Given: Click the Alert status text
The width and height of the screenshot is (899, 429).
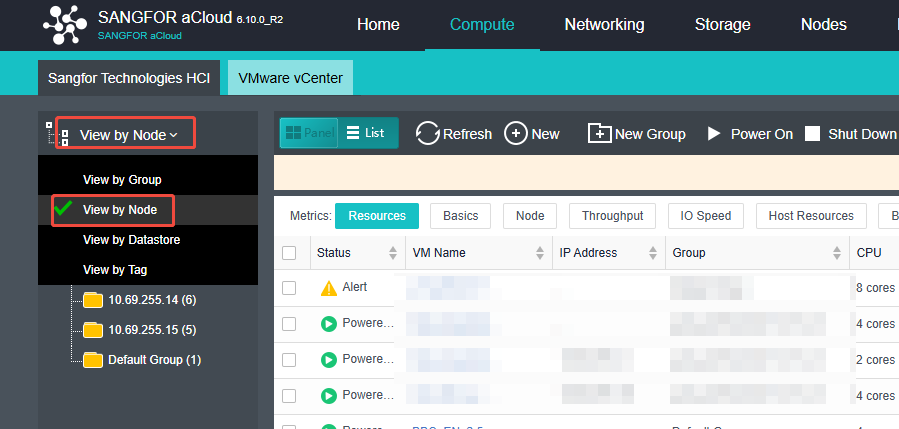Looking at the screenshot, I should 355,287.
